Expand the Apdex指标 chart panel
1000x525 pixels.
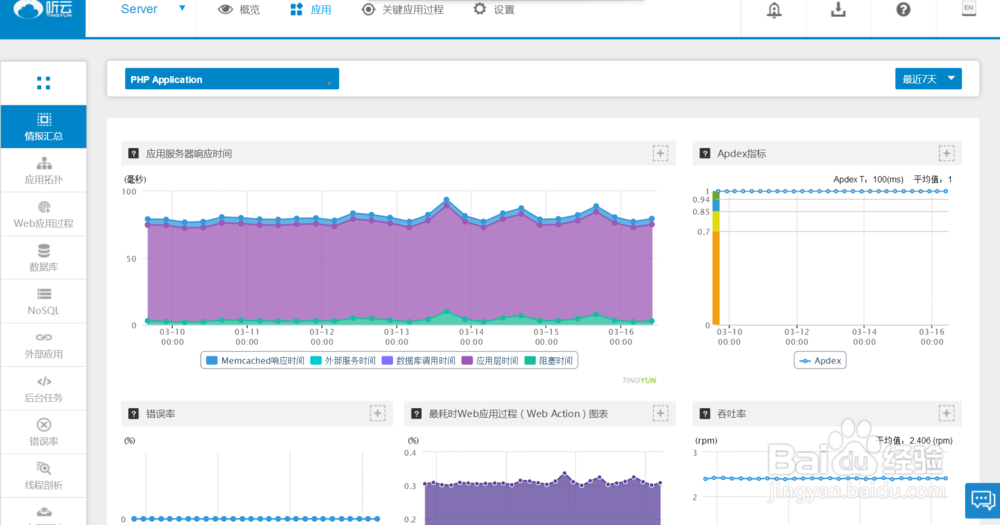pos(946,153)
